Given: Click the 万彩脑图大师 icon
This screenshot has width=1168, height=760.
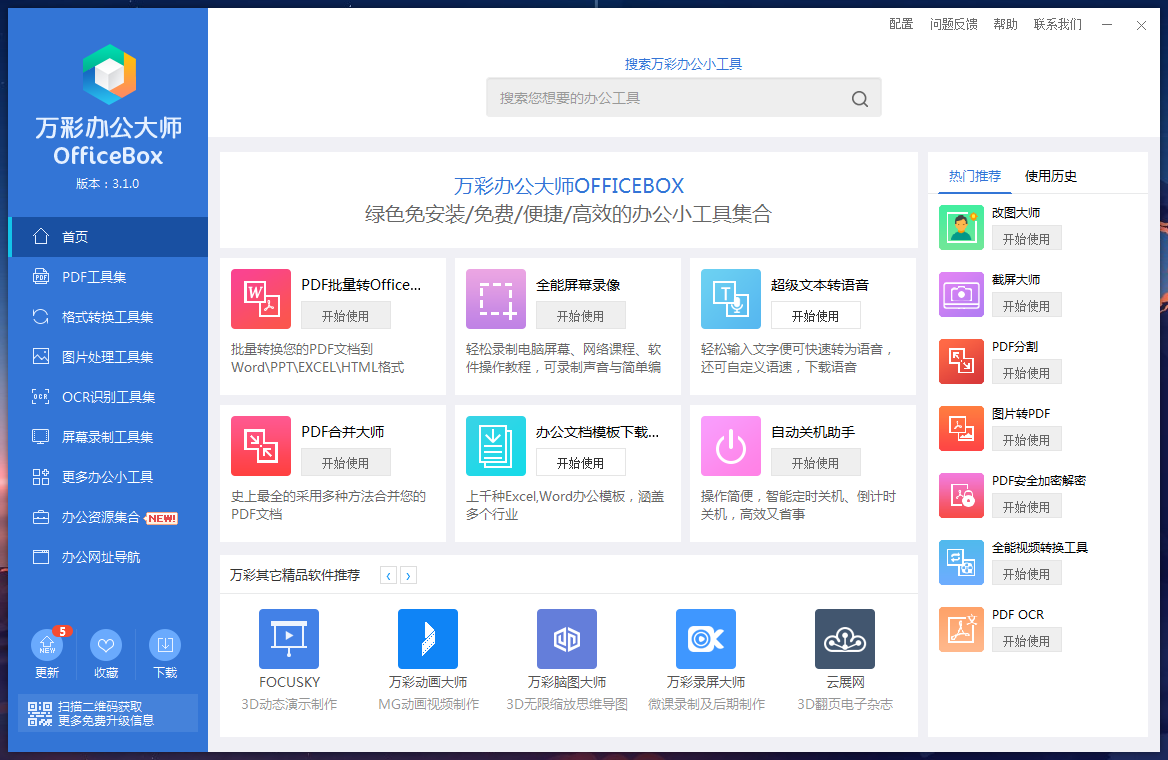Looking at the screenshot, I should pos(567,639).
